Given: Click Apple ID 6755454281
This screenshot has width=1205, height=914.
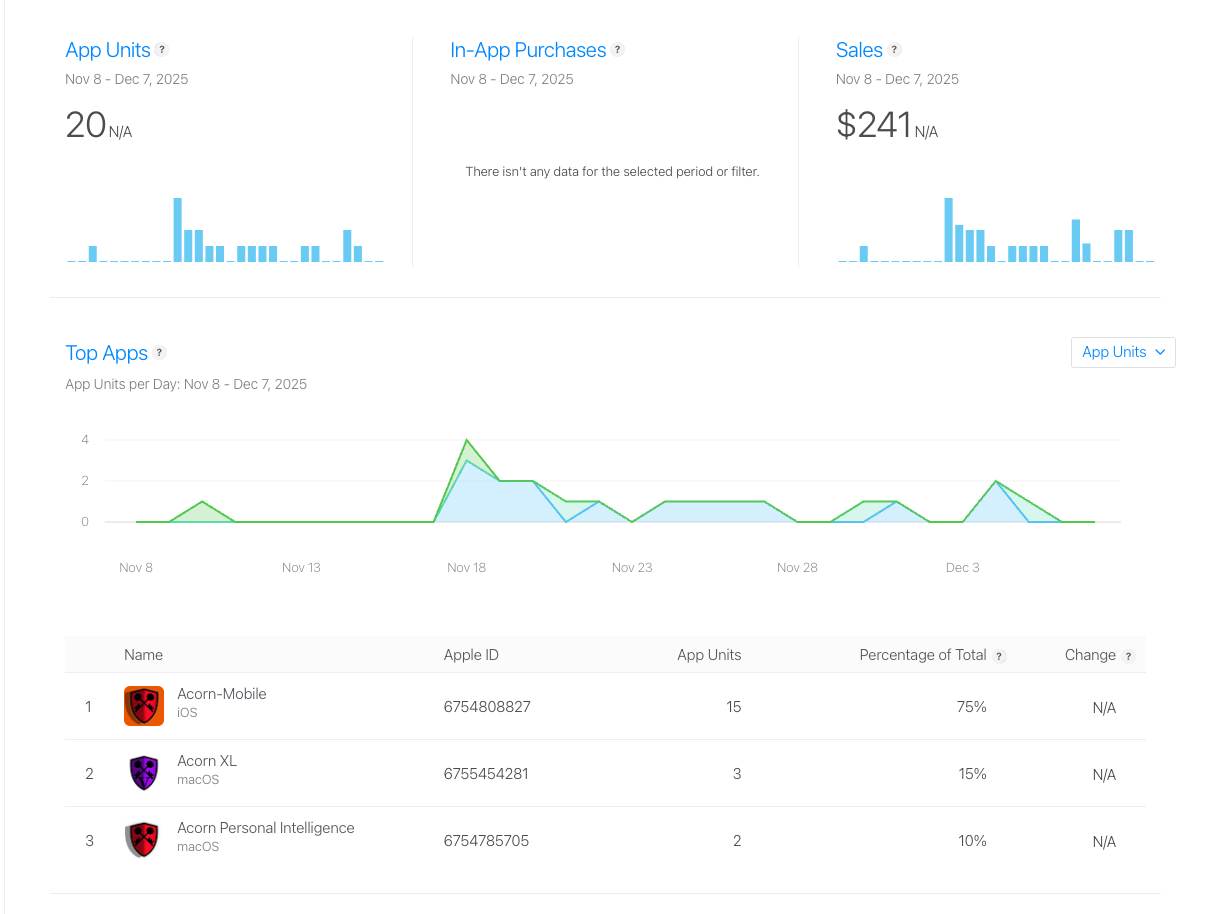Looking at the screenshot, I should click(486, 774).
